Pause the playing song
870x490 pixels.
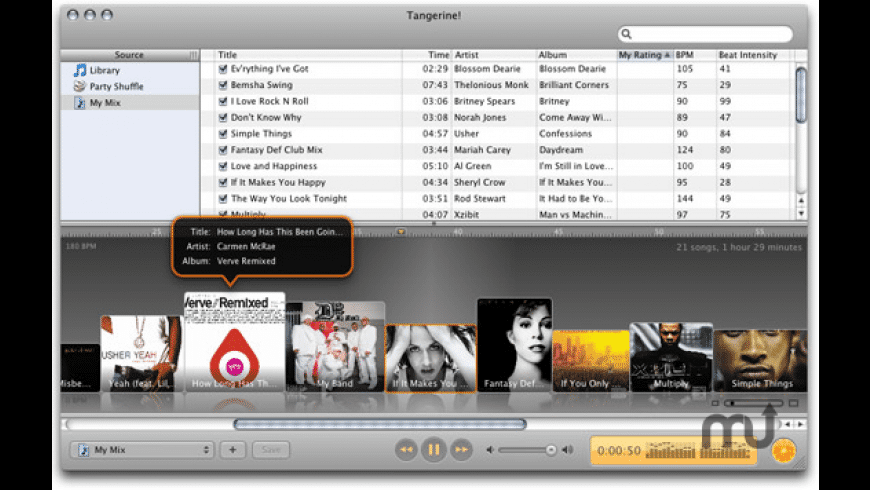(433, 449)
